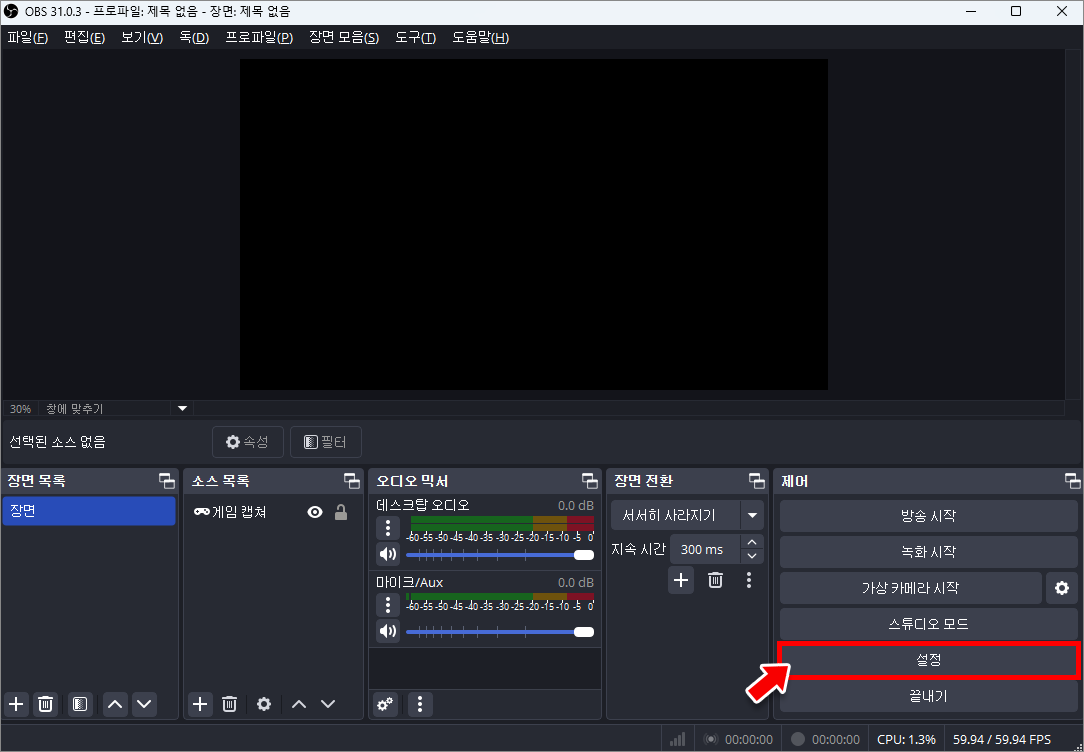Remove scene transition trash icon
Viewport: 1084px width, 752px height.
tap(716, 580)
